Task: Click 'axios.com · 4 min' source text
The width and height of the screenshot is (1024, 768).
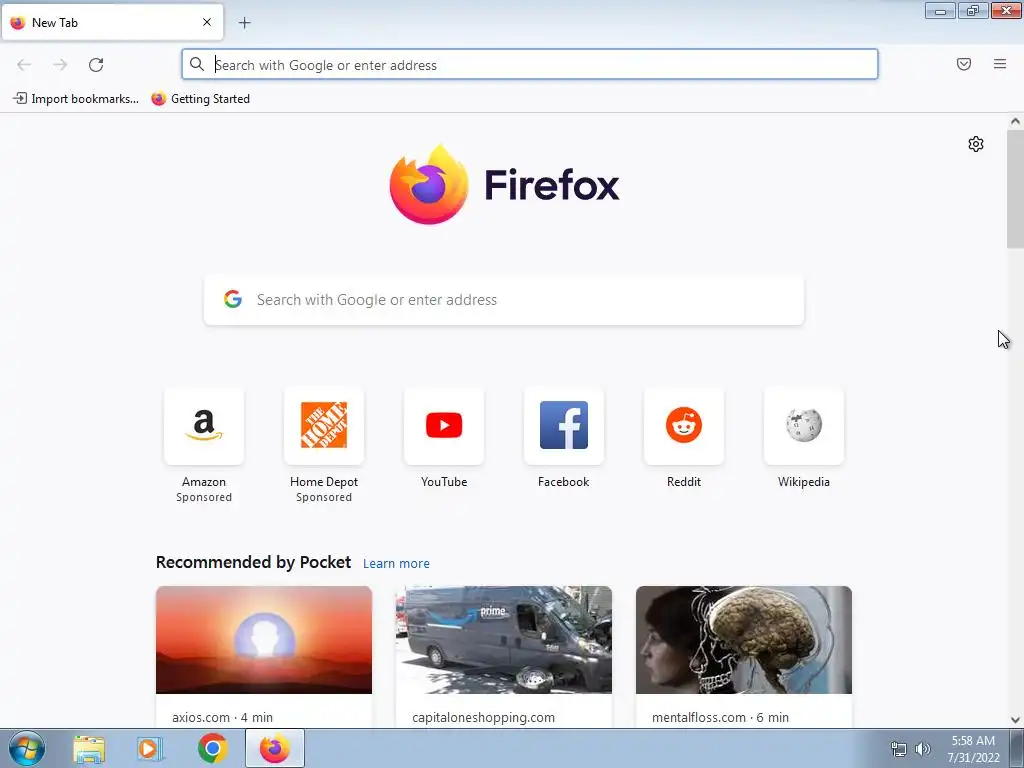Action: click(222, 717)
